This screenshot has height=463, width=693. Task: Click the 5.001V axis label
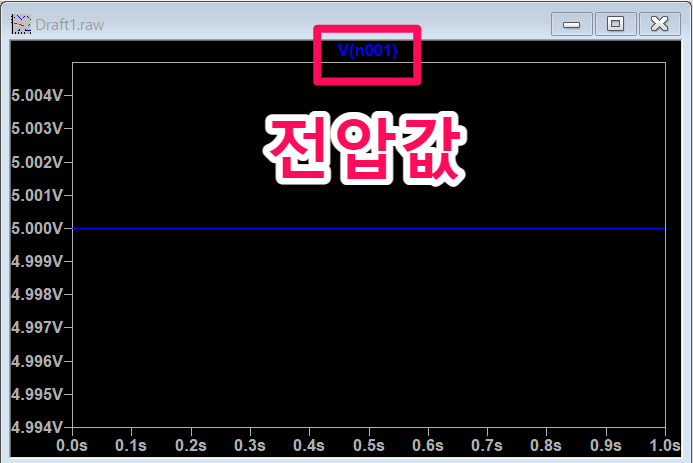(x=37, y=195)
